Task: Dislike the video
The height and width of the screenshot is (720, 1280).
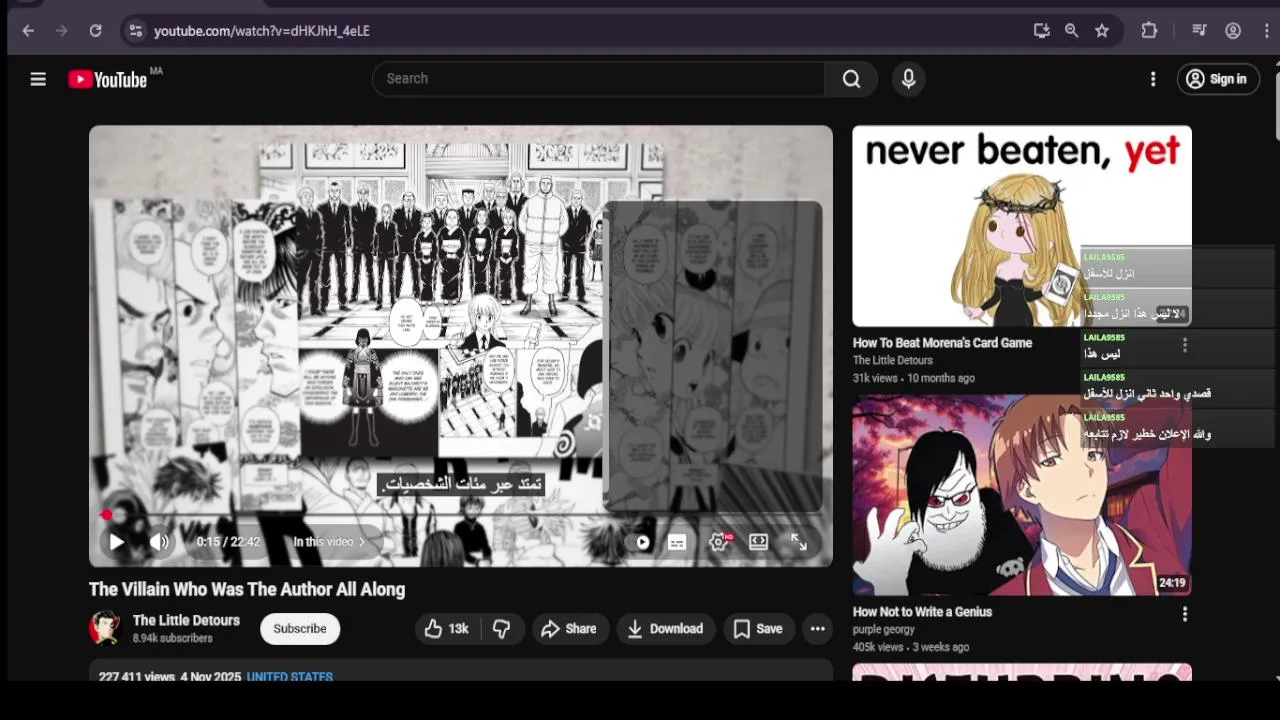Action: [502, 629]
